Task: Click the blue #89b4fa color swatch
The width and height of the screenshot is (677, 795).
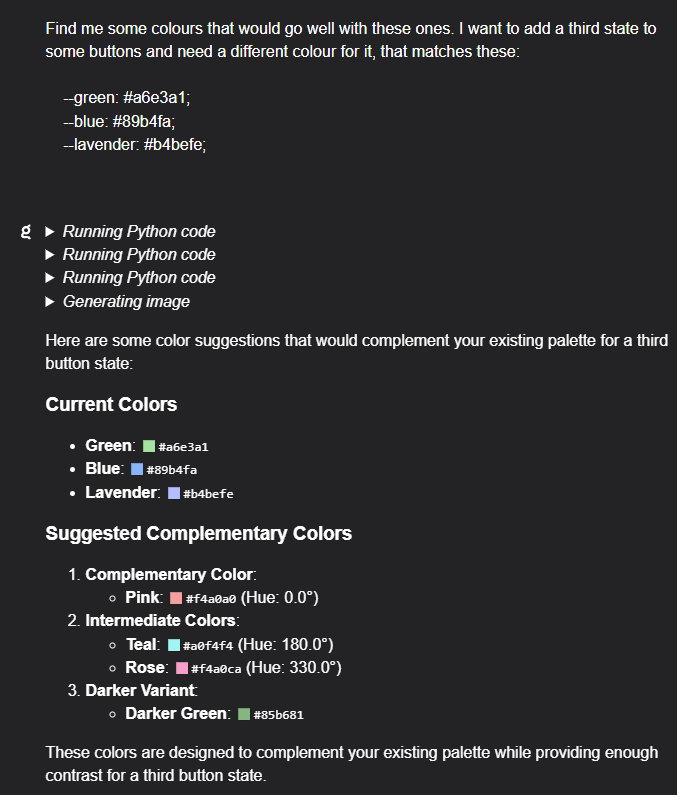Action: 137,469
